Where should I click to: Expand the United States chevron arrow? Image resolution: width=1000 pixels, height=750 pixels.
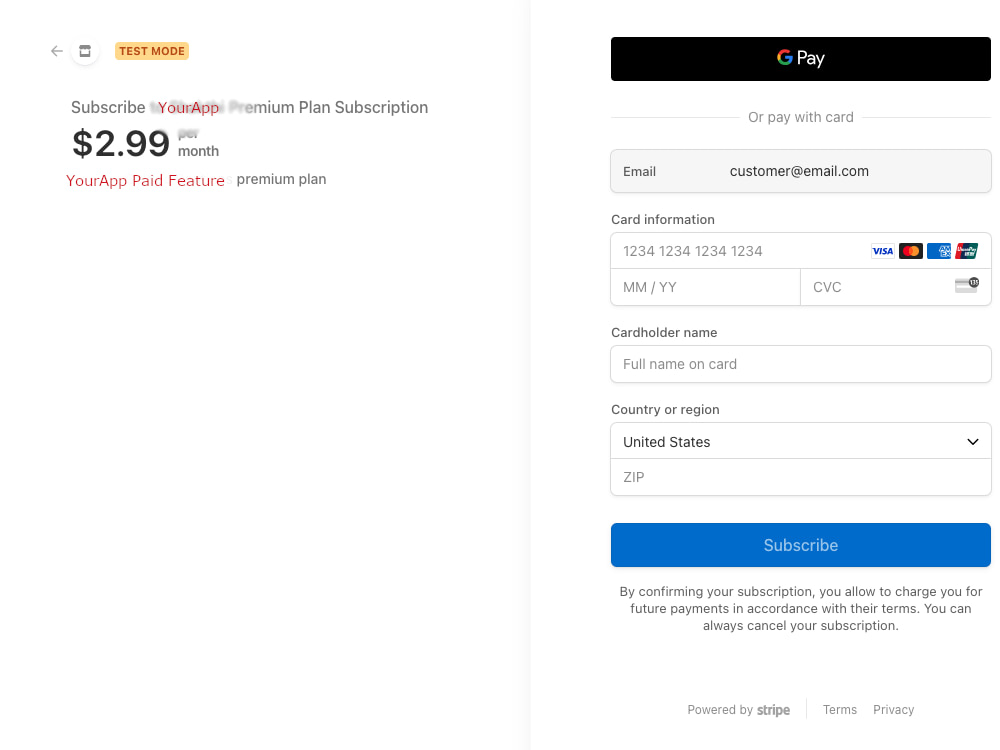pyautogui.click(x=973, y=442)
